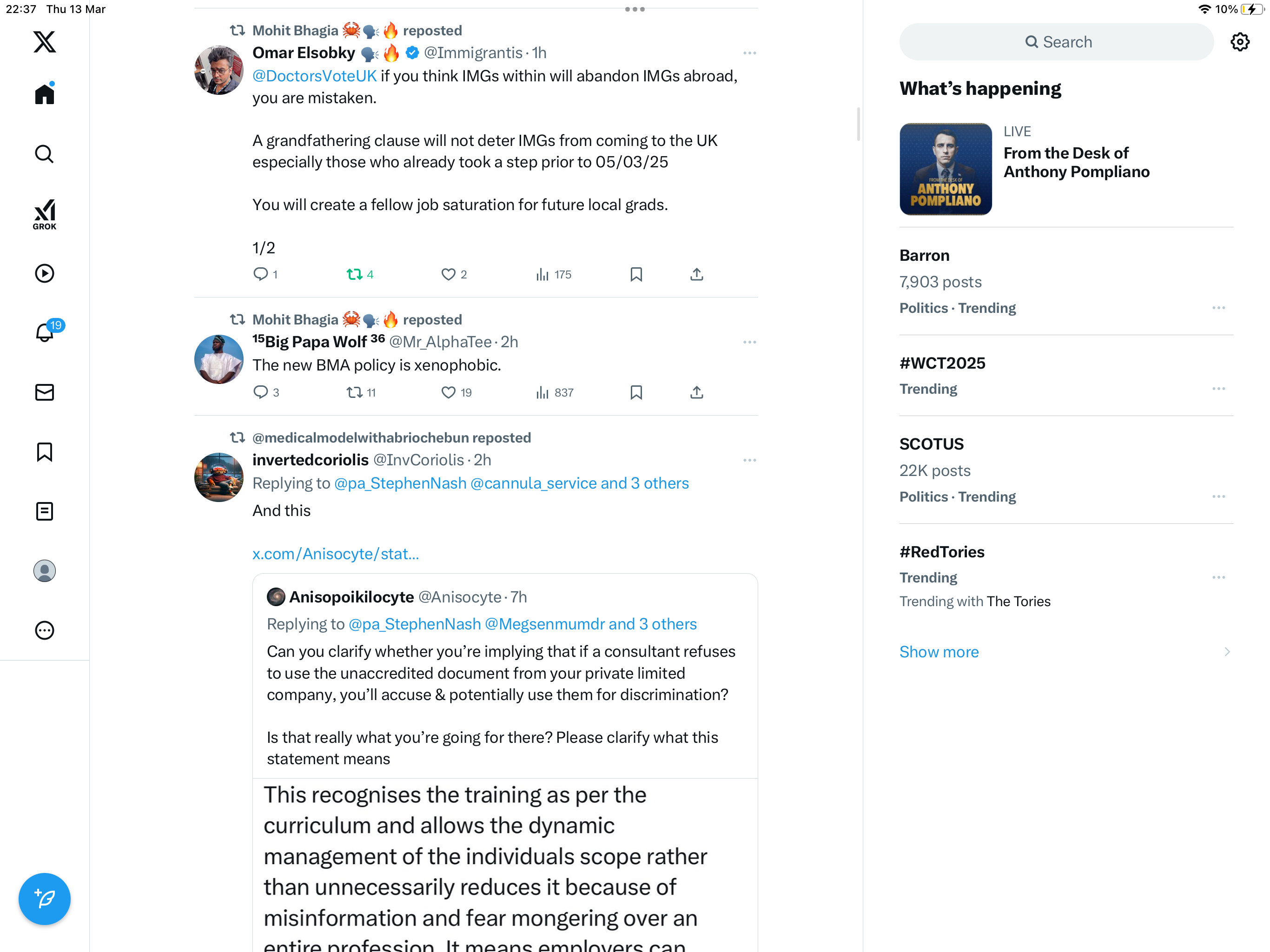
Task: Go to Home in sidebar
Action: [44, 93]
